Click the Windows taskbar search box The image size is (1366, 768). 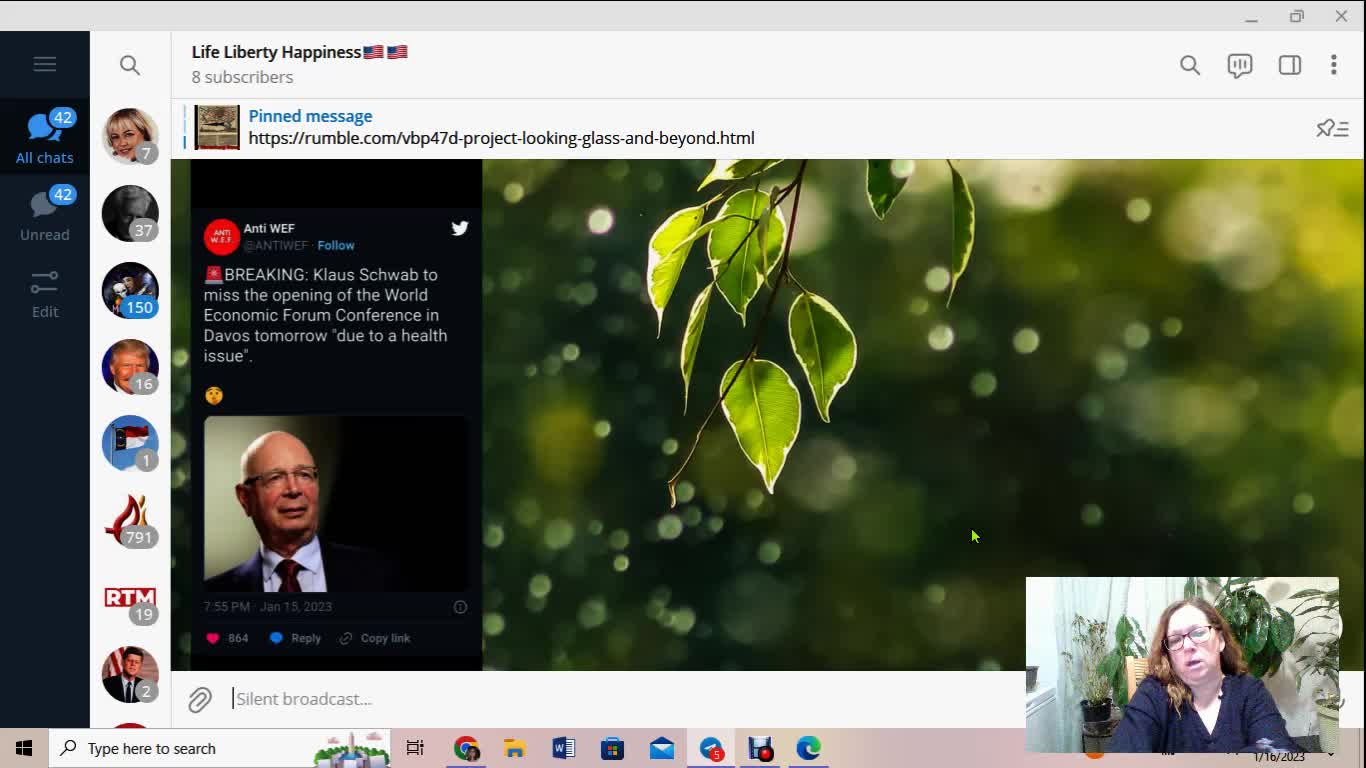[x=220, y=748]
